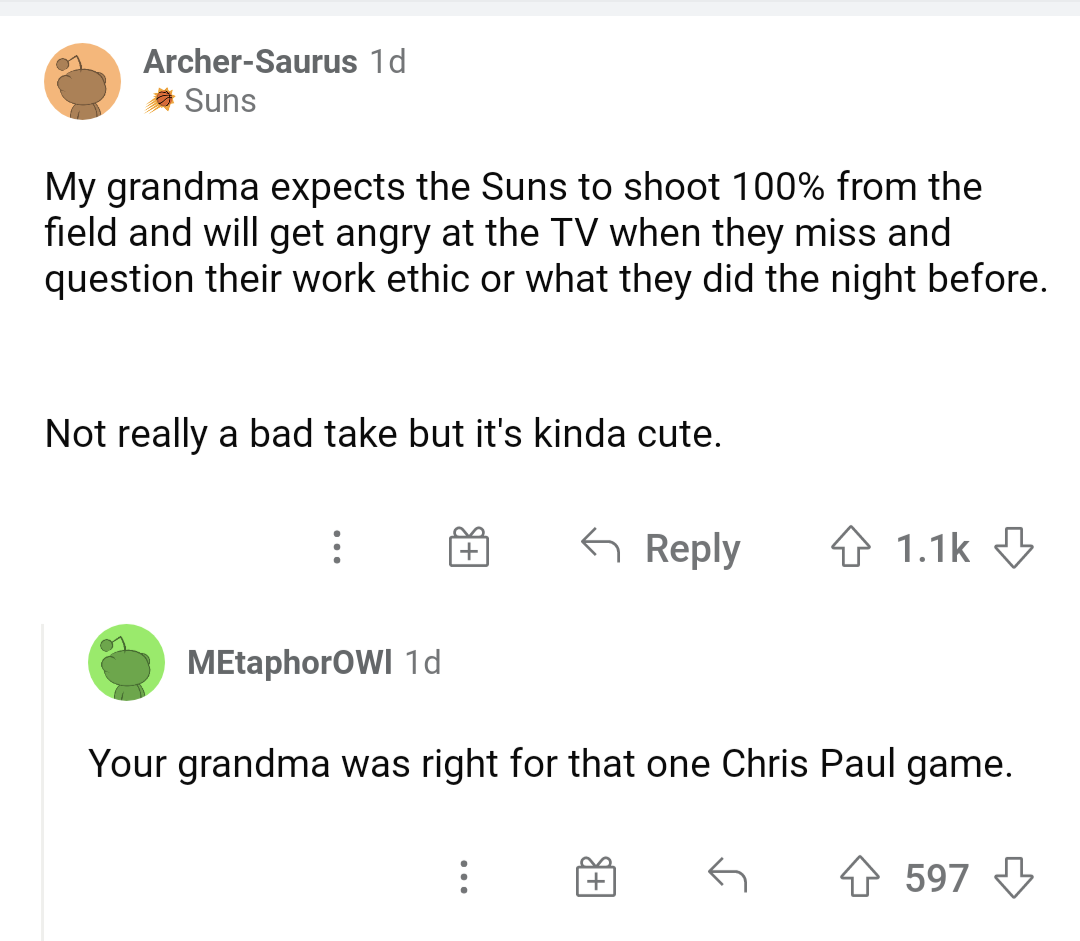
Task: Give an award to MEtaphorOWl's comment
Action: pyautogui.click(x=595, y=877)
